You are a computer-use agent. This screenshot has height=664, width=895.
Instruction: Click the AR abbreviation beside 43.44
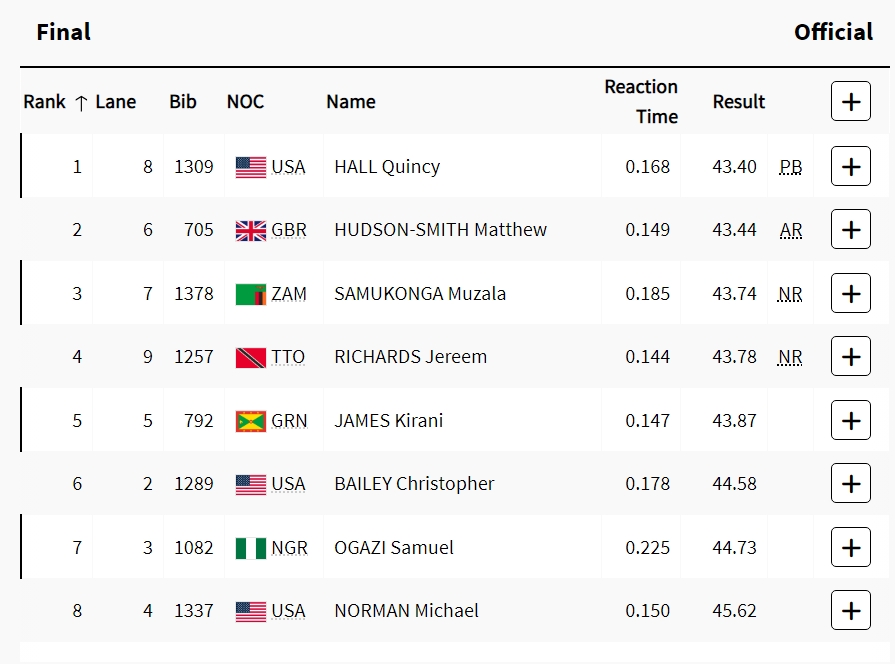790,230
